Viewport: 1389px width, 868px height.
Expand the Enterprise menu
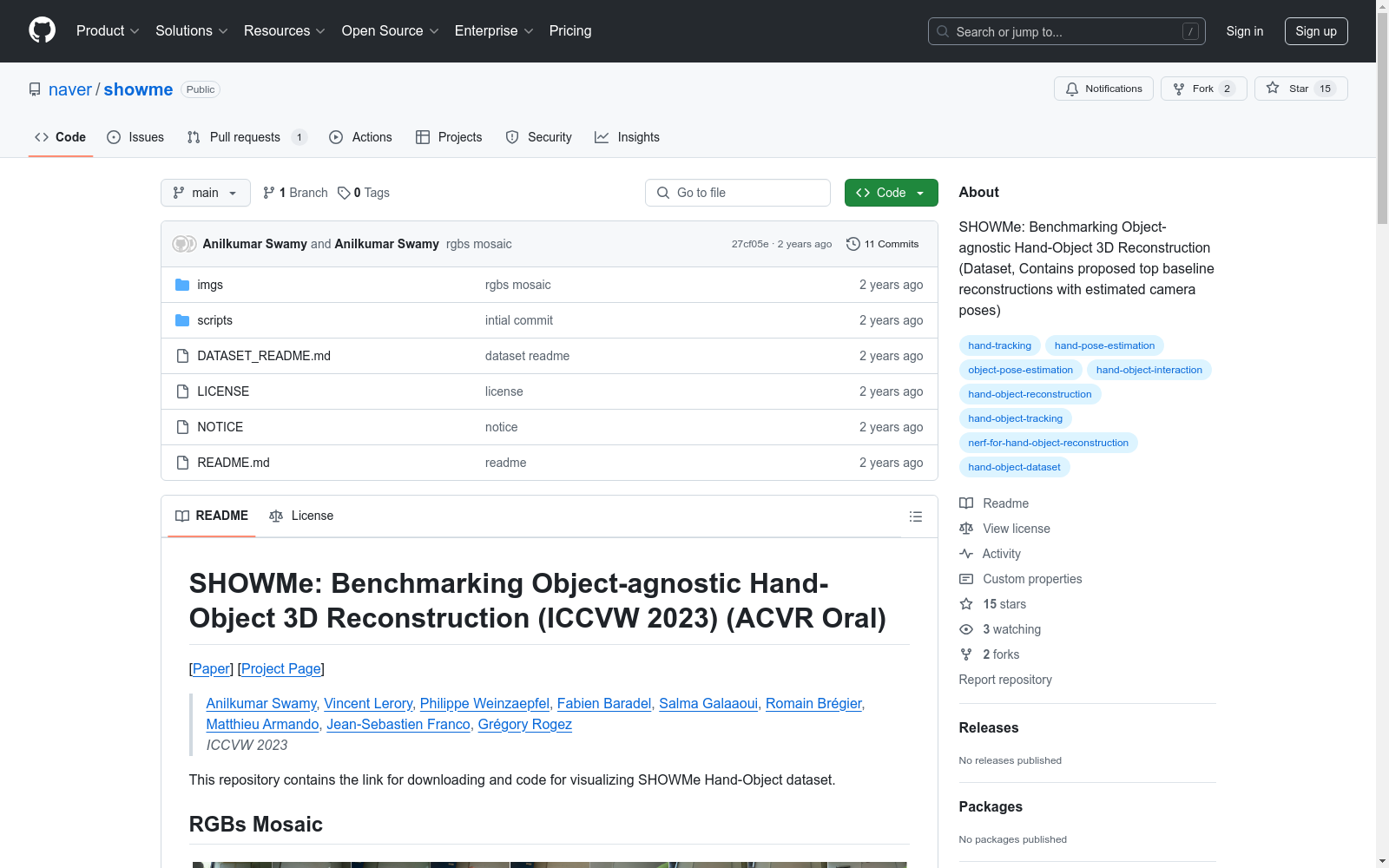(494, 31)
